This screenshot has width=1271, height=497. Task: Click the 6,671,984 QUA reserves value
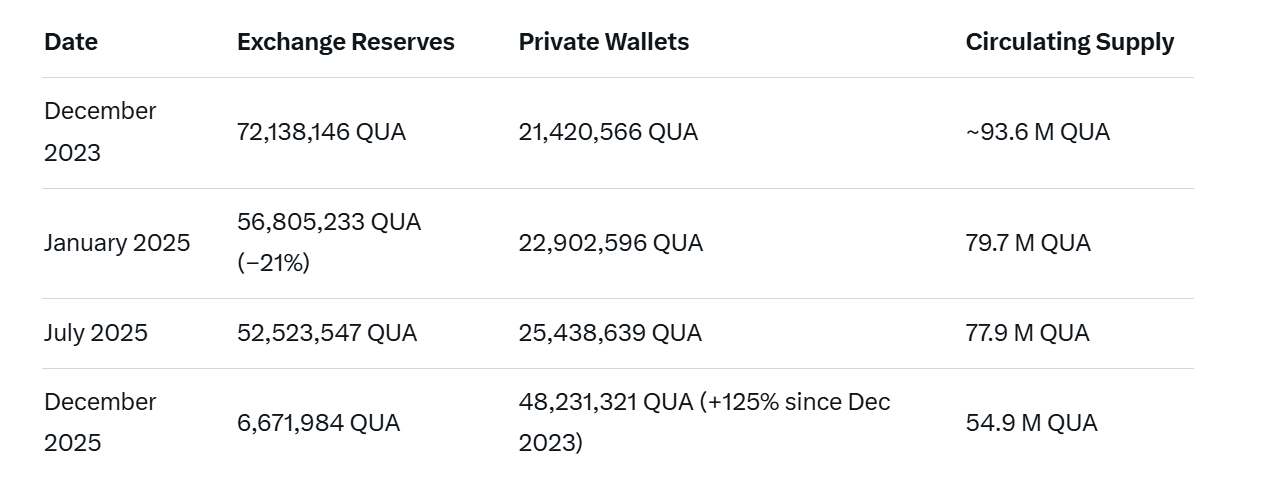coord(318,423)
